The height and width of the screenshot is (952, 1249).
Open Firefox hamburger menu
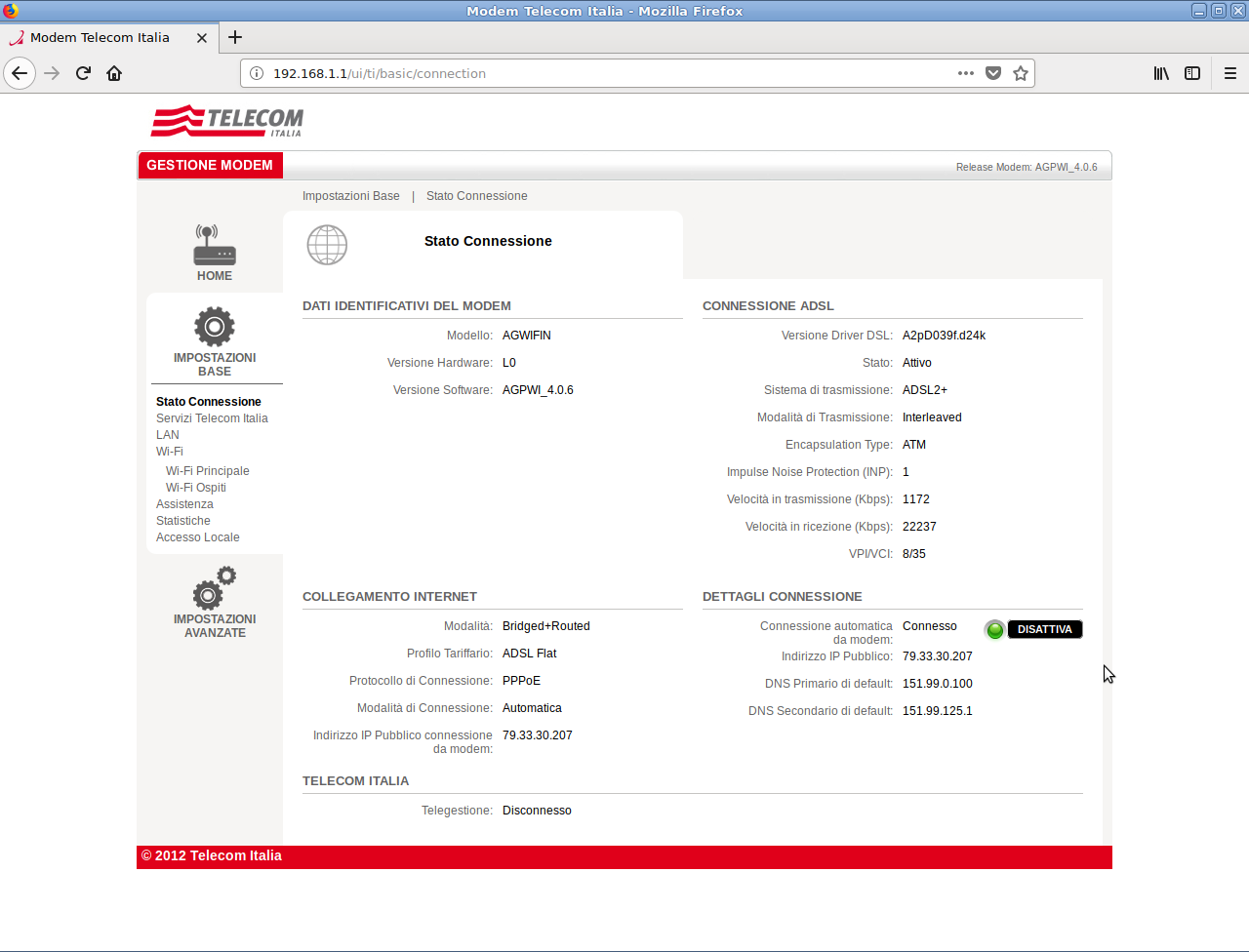1229,73
